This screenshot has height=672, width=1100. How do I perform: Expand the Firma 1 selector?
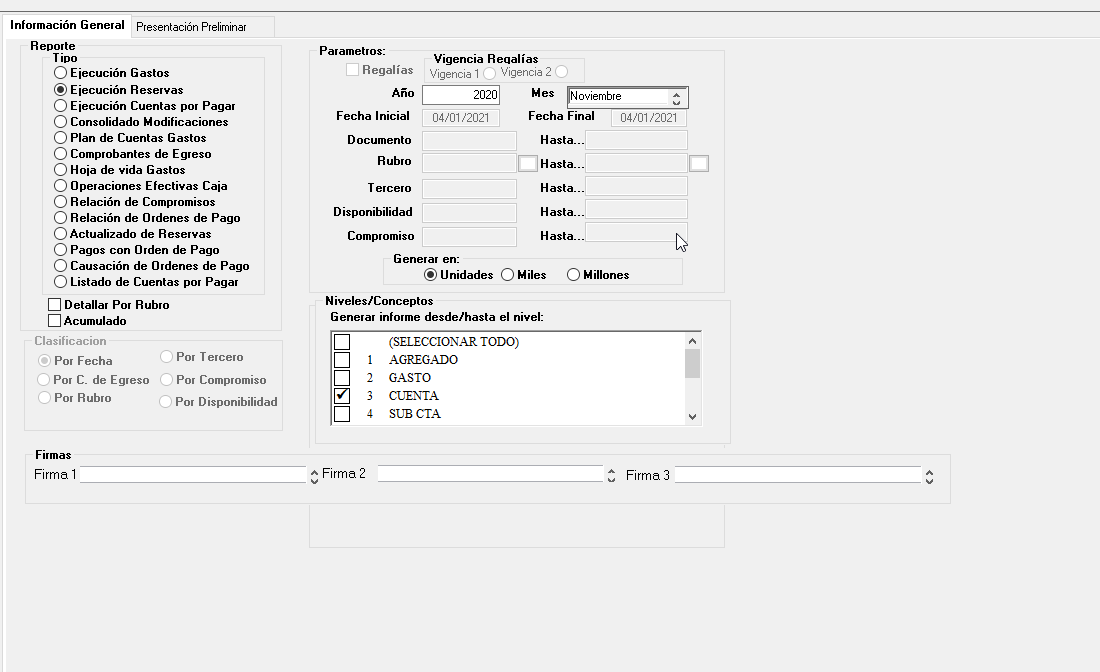pos(313,475)
